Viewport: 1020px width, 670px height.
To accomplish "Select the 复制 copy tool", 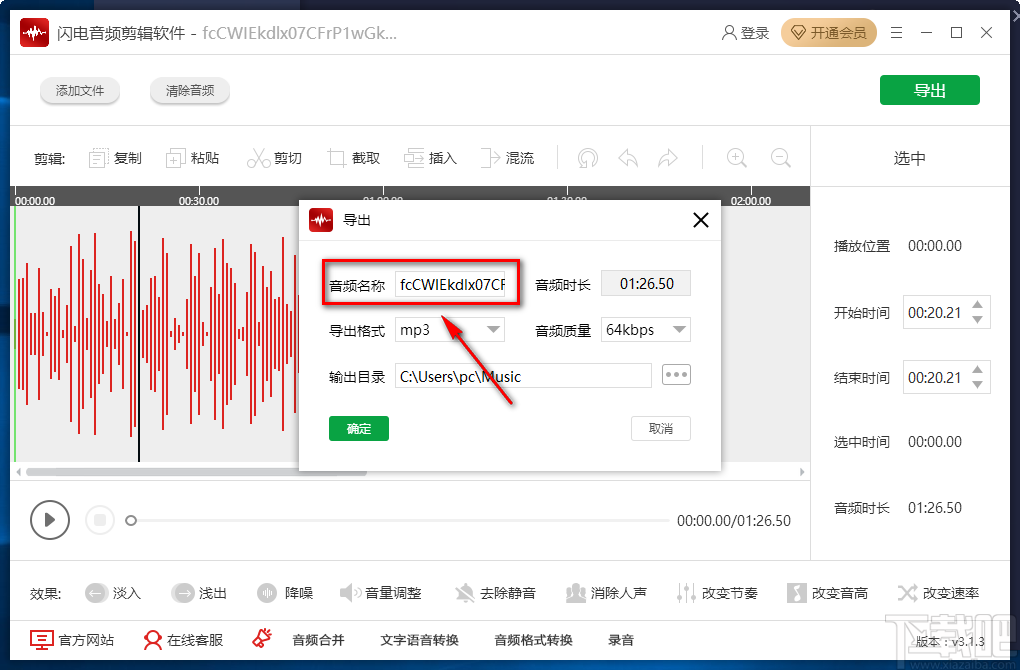I will pos(113,157).
